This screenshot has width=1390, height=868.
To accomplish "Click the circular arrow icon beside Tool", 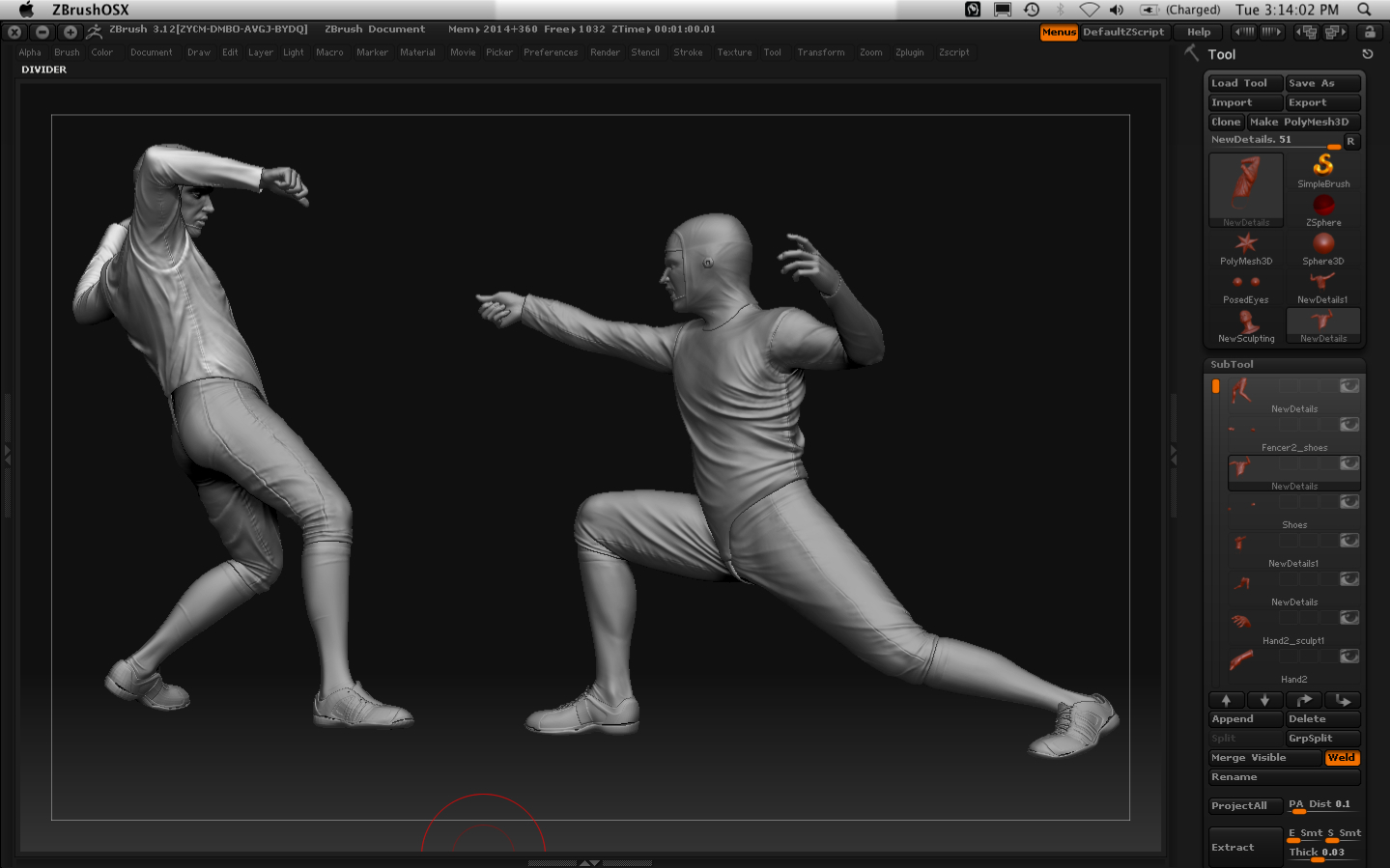I will pos(1367,54).
